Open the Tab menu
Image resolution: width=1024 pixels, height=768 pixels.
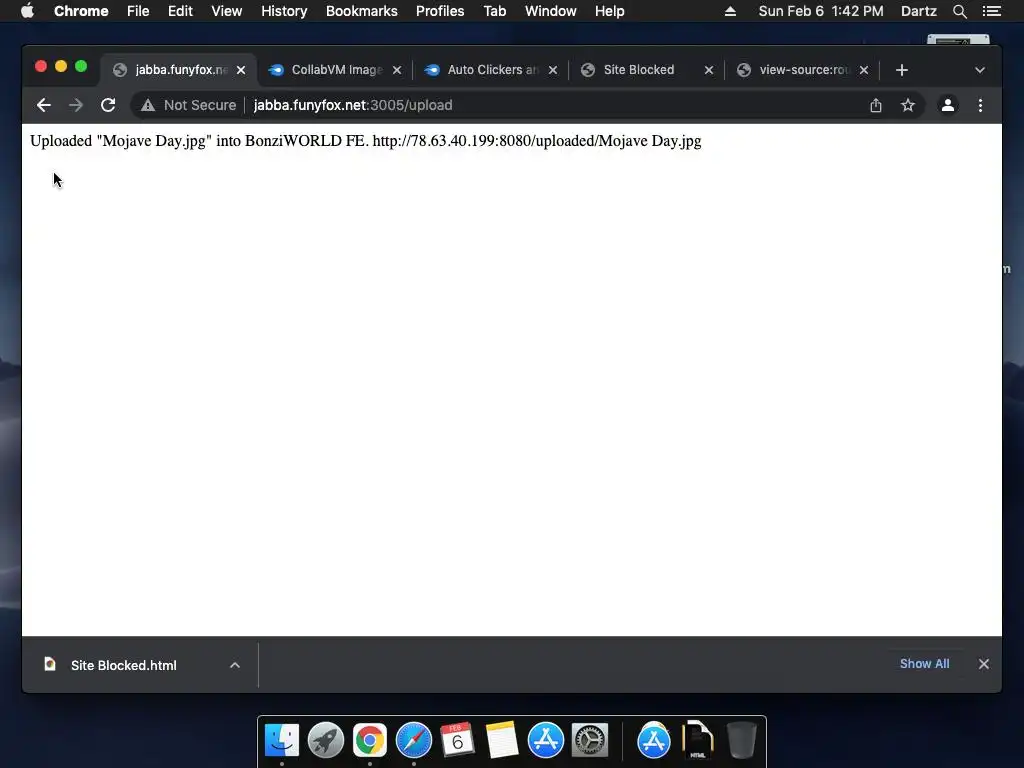(x=495, y=11)
